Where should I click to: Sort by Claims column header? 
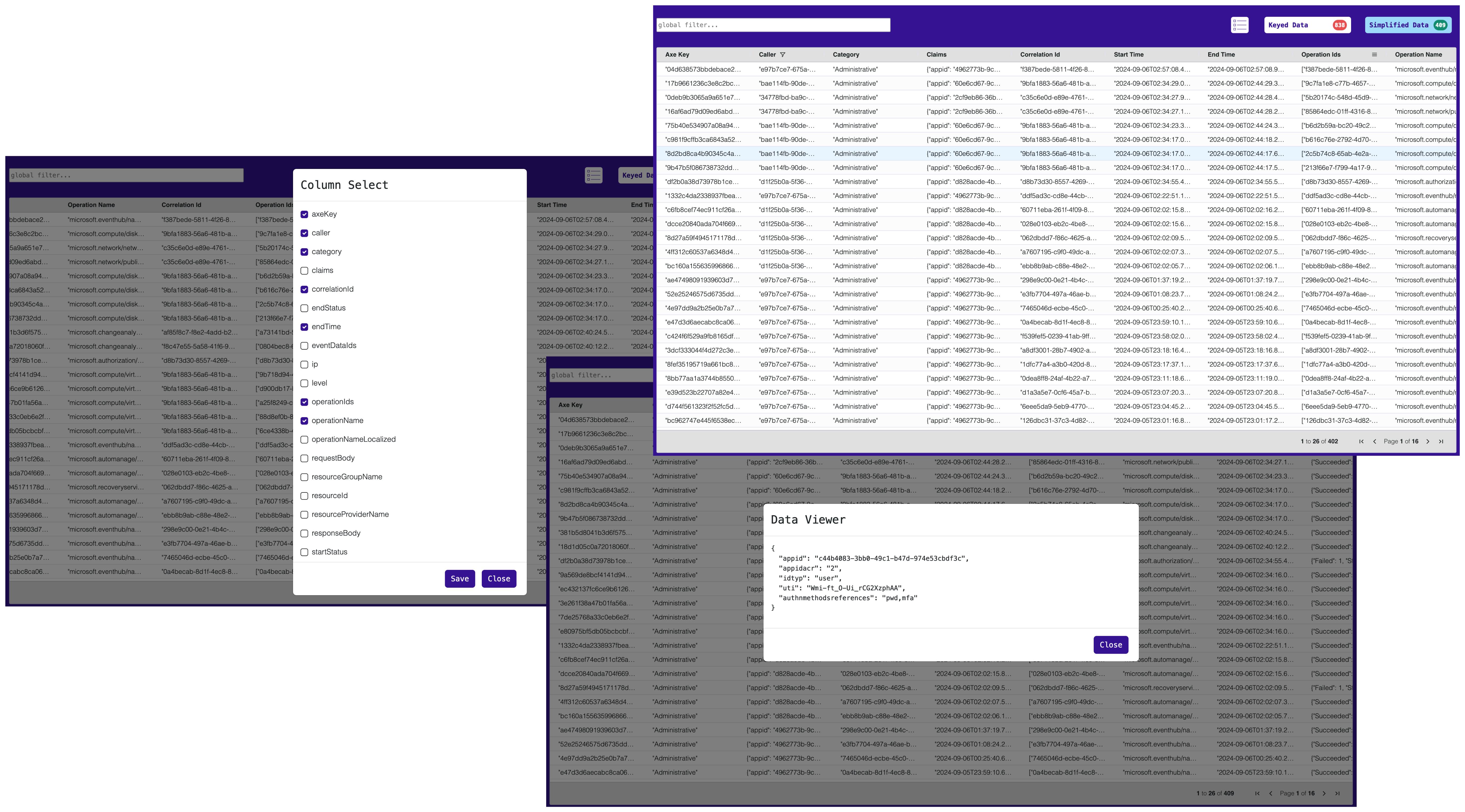click(x=936, y=55)
